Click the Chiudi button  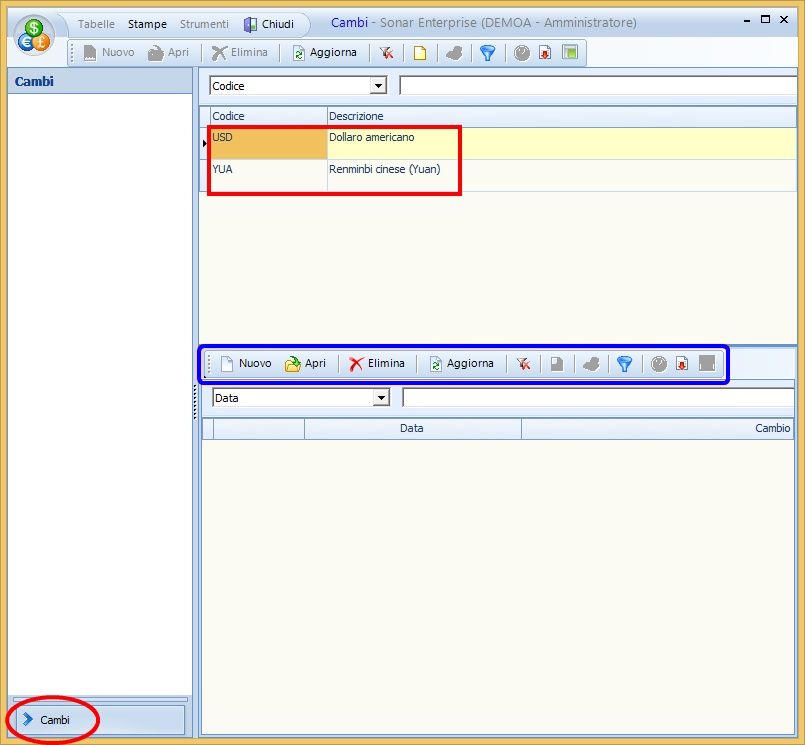tap(269, 24)
